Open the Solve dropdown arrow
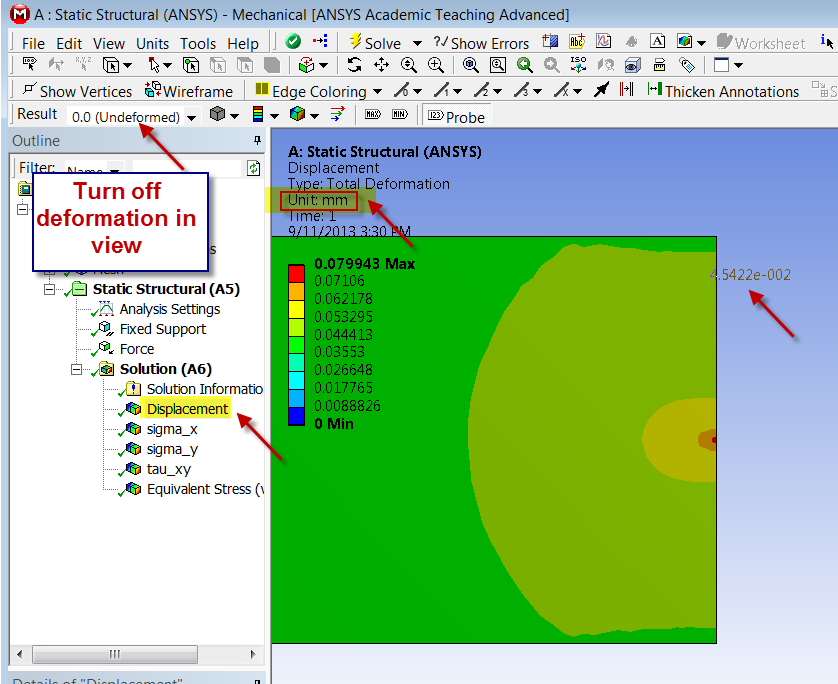This screenshot has height=684, width=838. click(x=417, y=43)
